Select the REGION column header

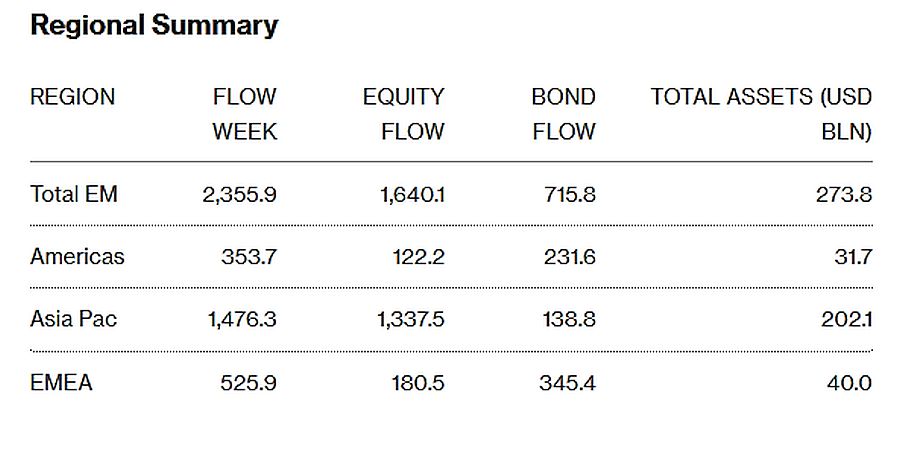72,96
